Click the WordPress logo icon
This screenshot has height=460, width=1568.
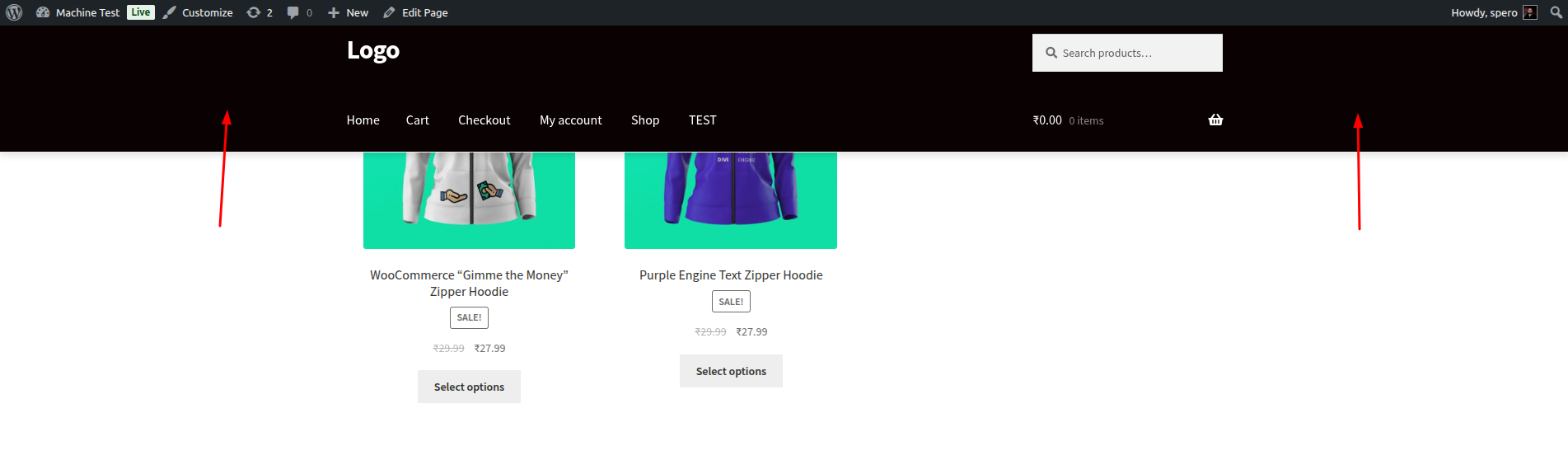[14, 12]
